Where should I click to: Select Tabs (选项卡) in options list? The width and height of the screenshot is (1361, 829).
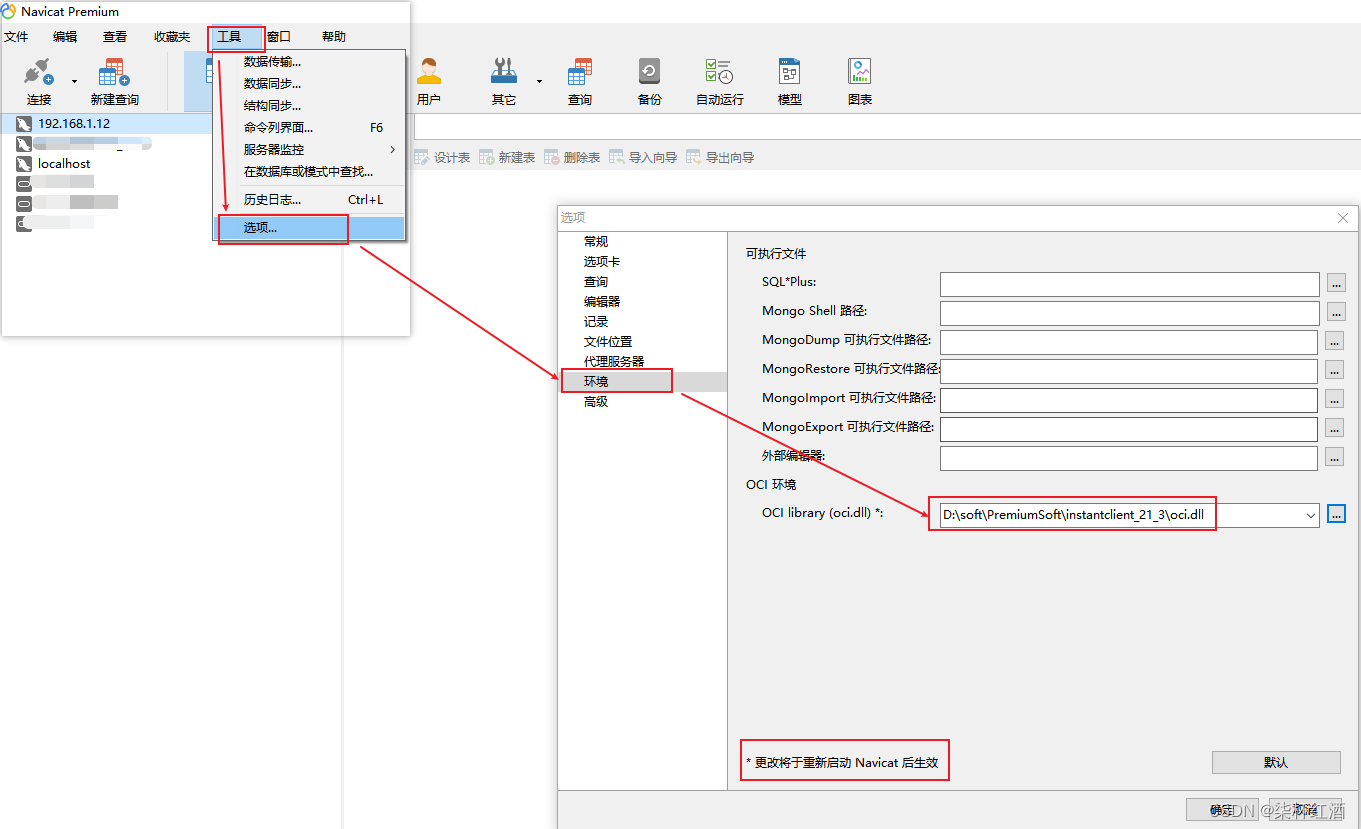(x=602, y=262)
